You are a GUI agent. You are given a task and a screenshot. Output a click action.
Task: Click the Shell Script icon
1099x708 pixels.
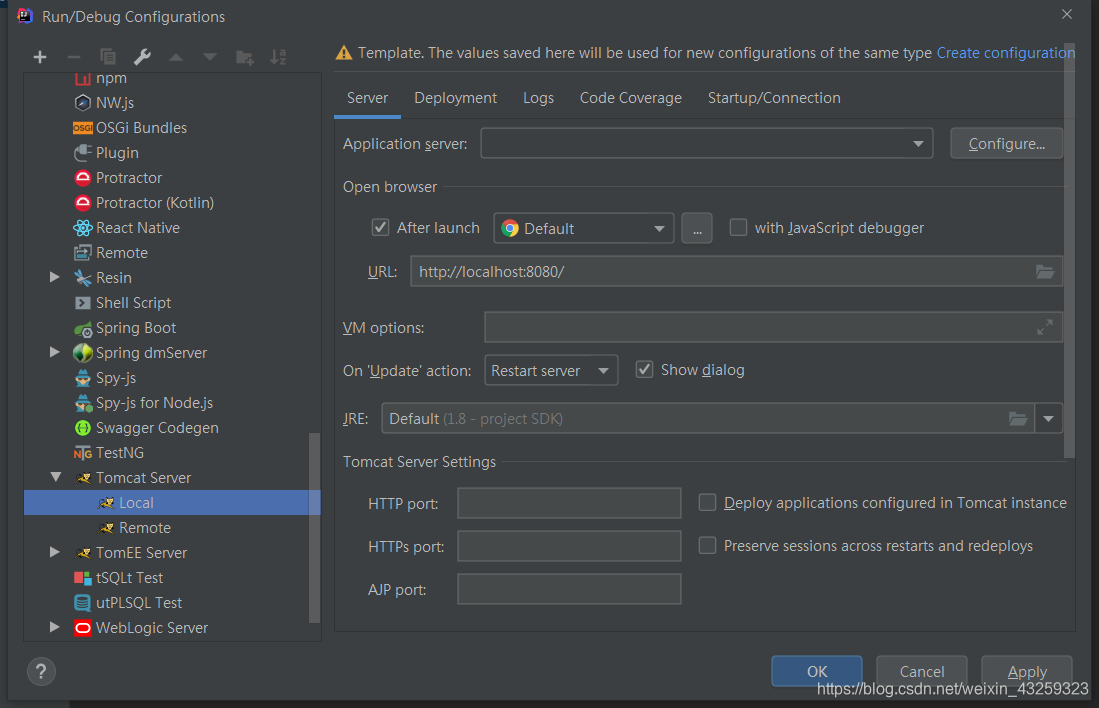[x=83, y=303]
